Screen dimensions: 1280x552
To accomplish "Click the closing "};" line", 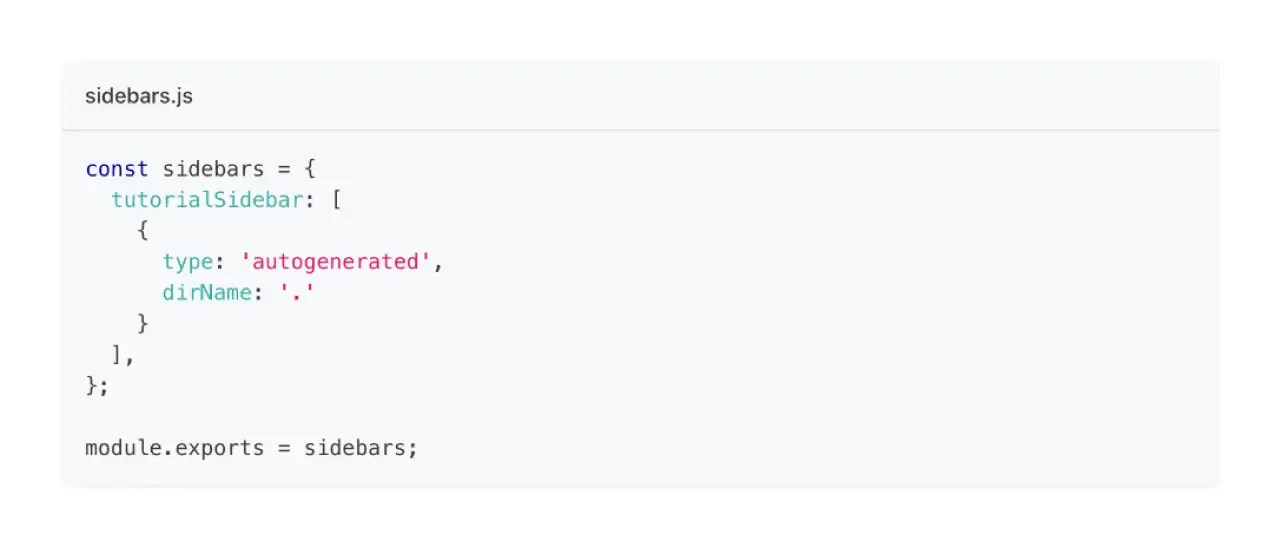I will coord(97,385).
